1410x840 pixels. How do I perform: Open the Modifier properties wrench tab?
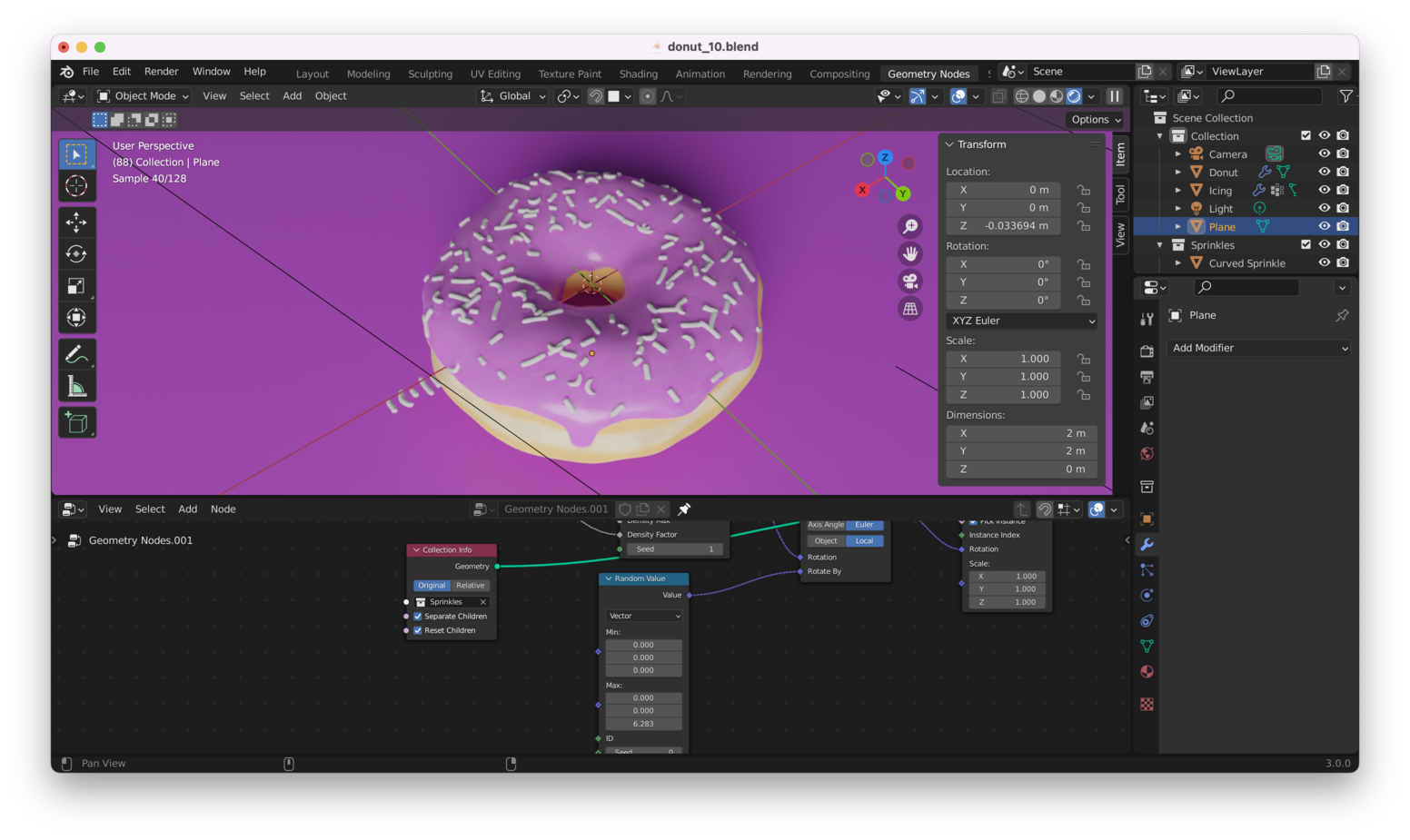1147,544
